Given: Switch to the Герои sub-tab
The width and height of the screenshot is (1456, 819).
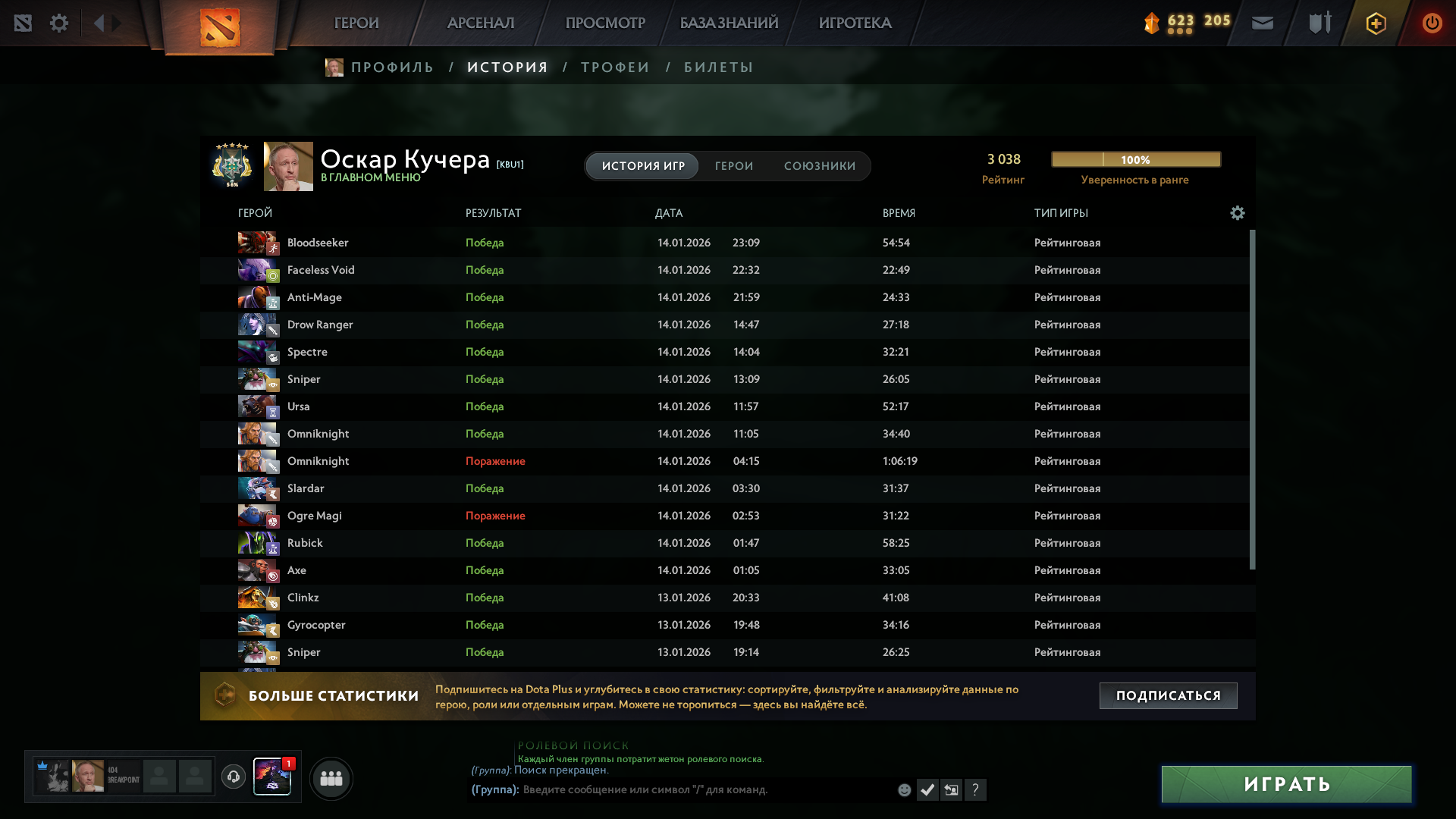Looking at the screenshot, I should click(734, 166).
